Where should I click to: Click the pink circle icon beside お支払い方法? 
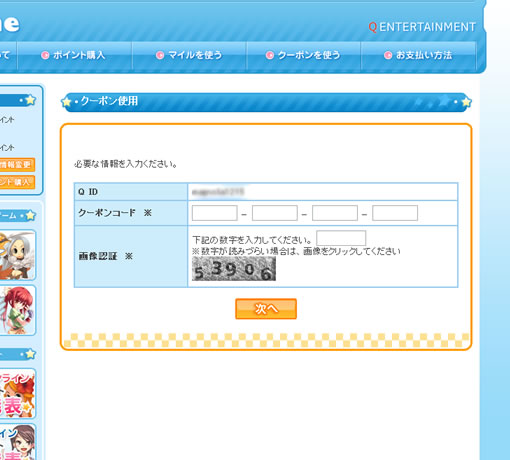[x=388, y=55]
